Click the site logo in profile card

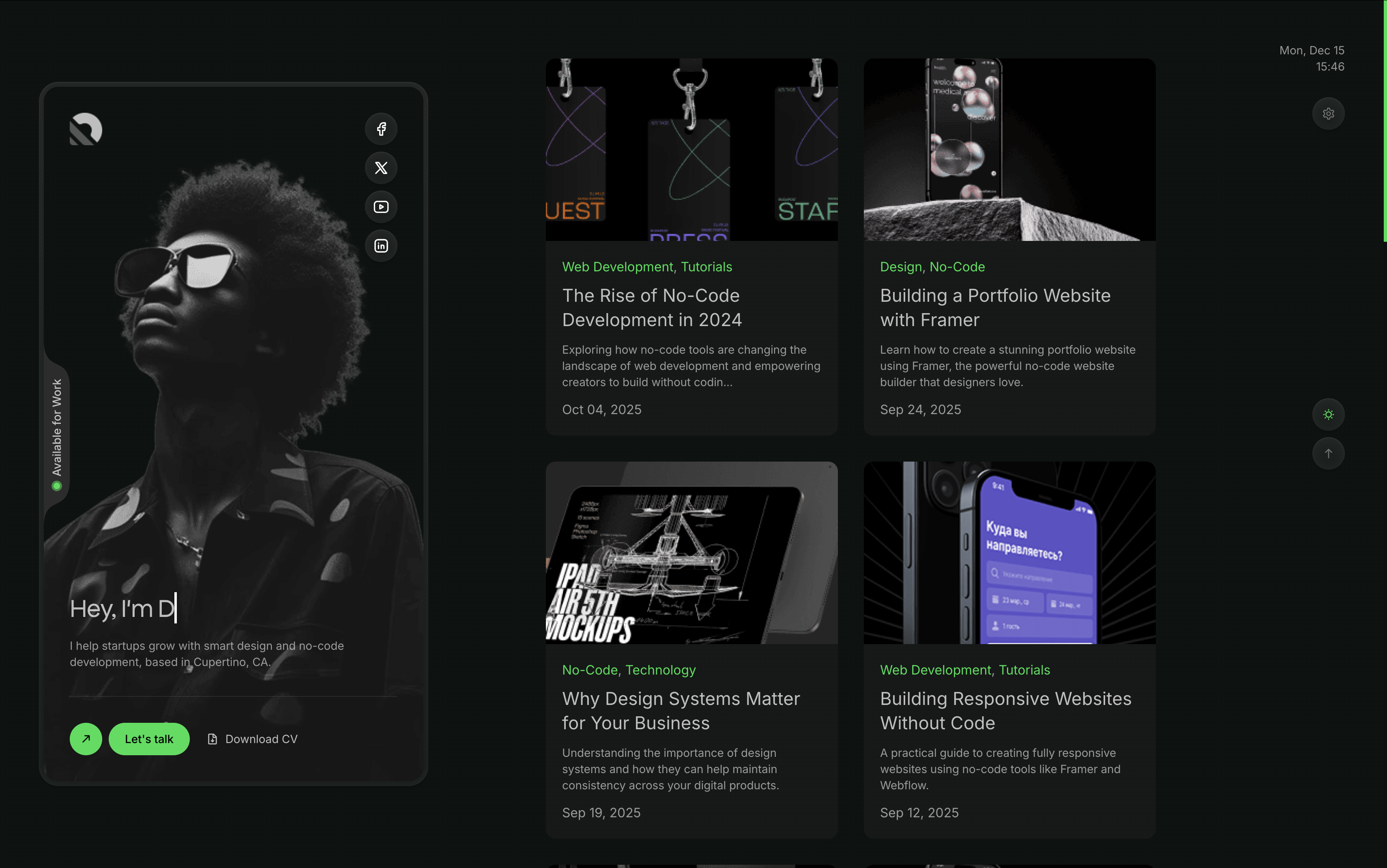pyautogui.click(x=86, y=129)
